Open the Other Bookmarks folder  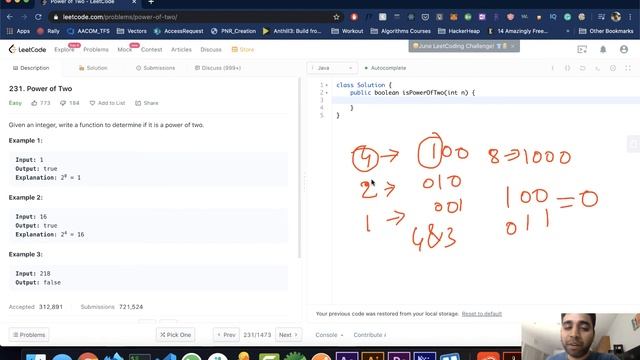[606, 31]
